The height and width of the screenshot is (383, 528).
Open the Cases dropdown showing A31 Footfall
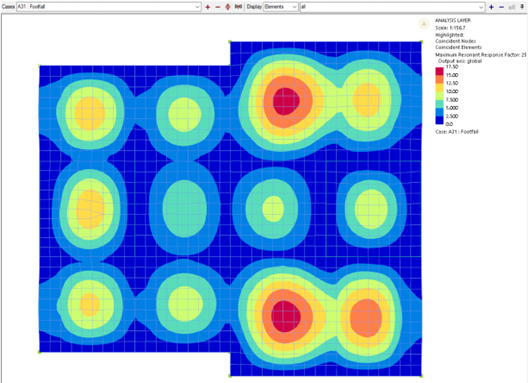(x=109, y=7)
